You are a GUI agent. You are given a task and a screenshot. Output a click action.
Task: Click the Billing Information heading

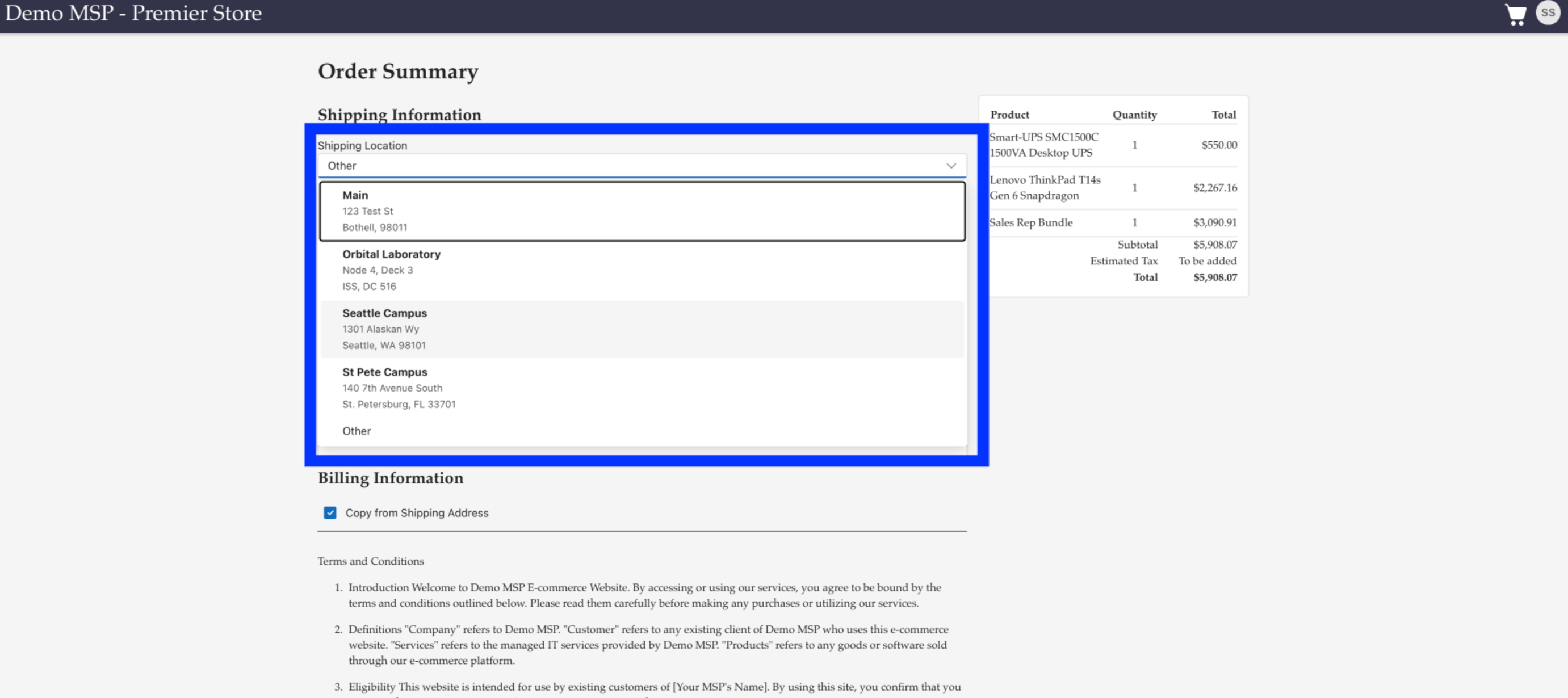[x=390, y=478]
